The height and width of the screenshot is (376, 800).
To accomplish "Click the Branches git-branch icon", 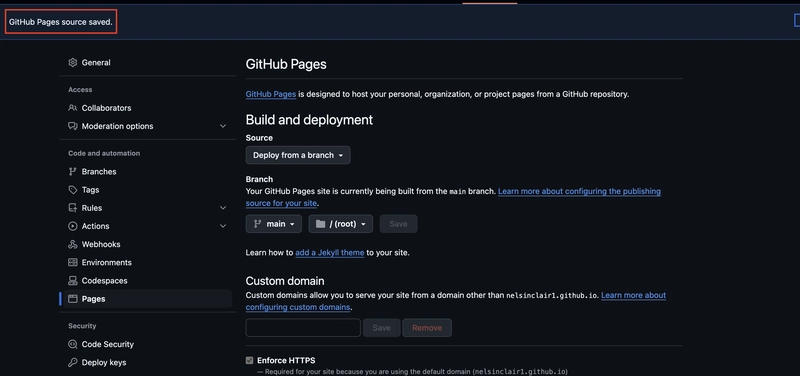I will (72, 172).
